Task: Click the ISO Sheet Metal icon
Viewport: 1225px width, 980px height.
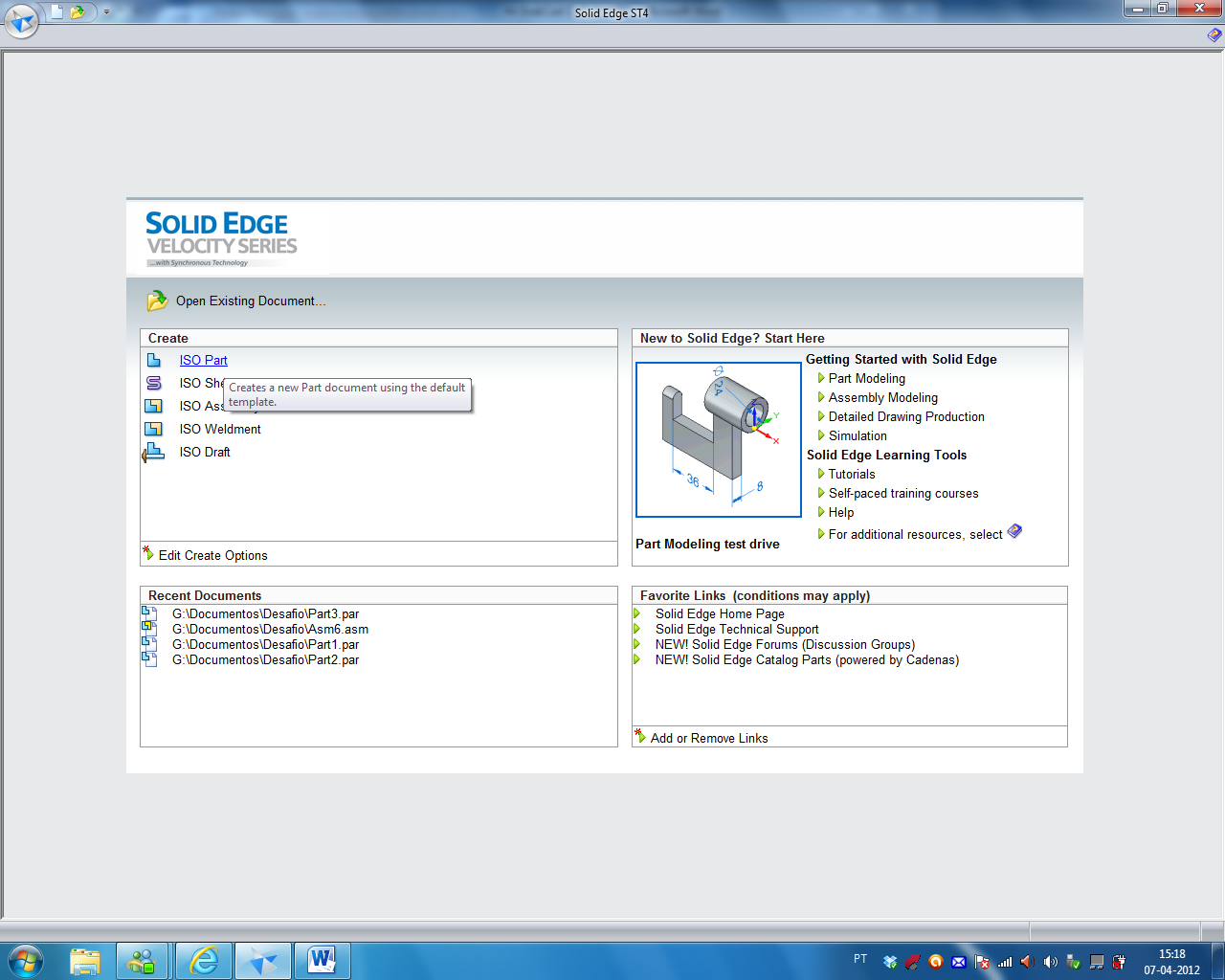Action: 154,383
